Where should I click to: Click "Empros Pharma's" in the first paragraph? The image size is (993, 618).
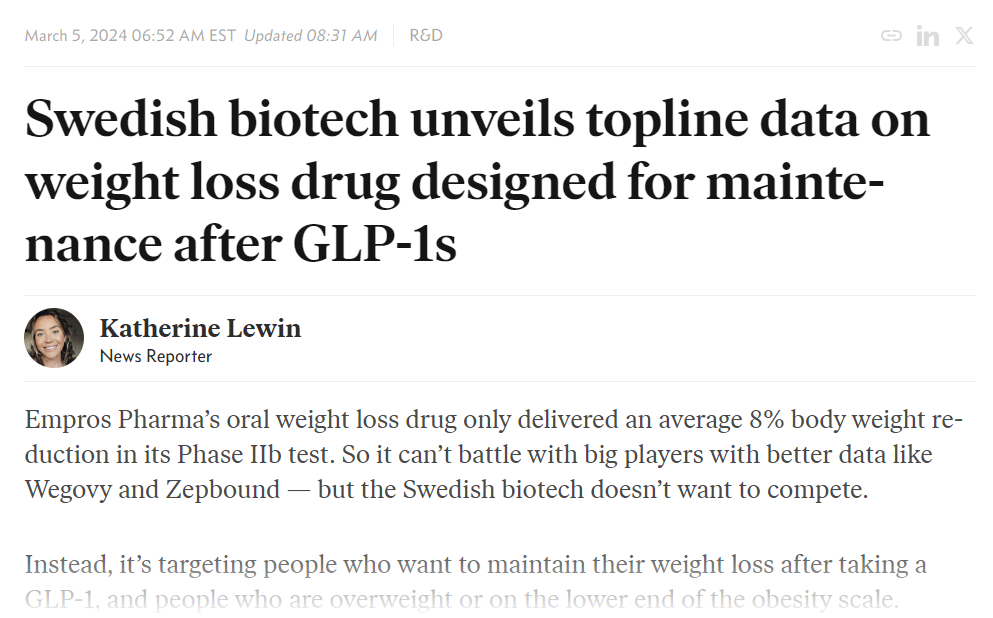point(122,420)
